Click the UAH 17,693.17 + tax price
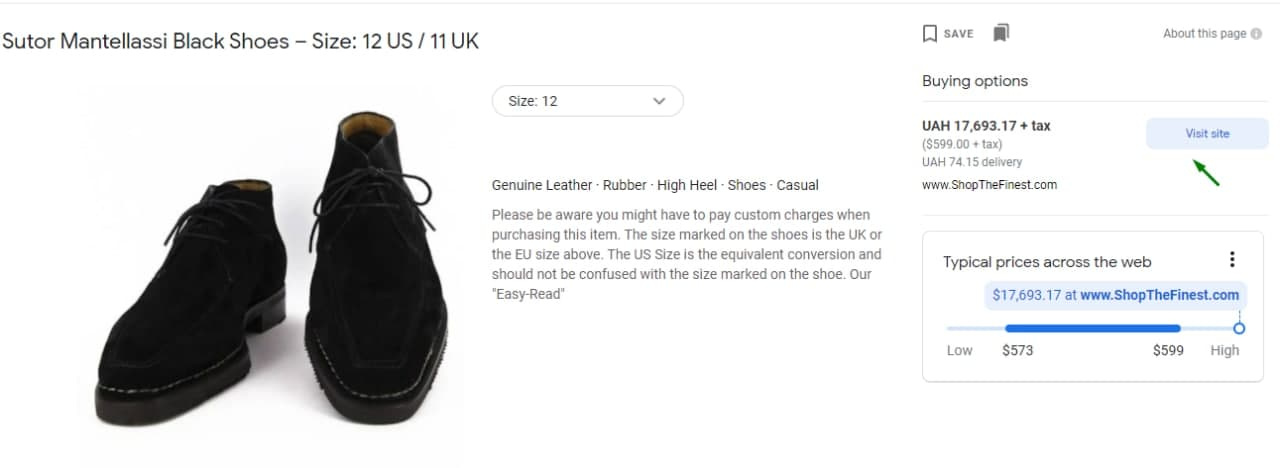 click(986, 126)
